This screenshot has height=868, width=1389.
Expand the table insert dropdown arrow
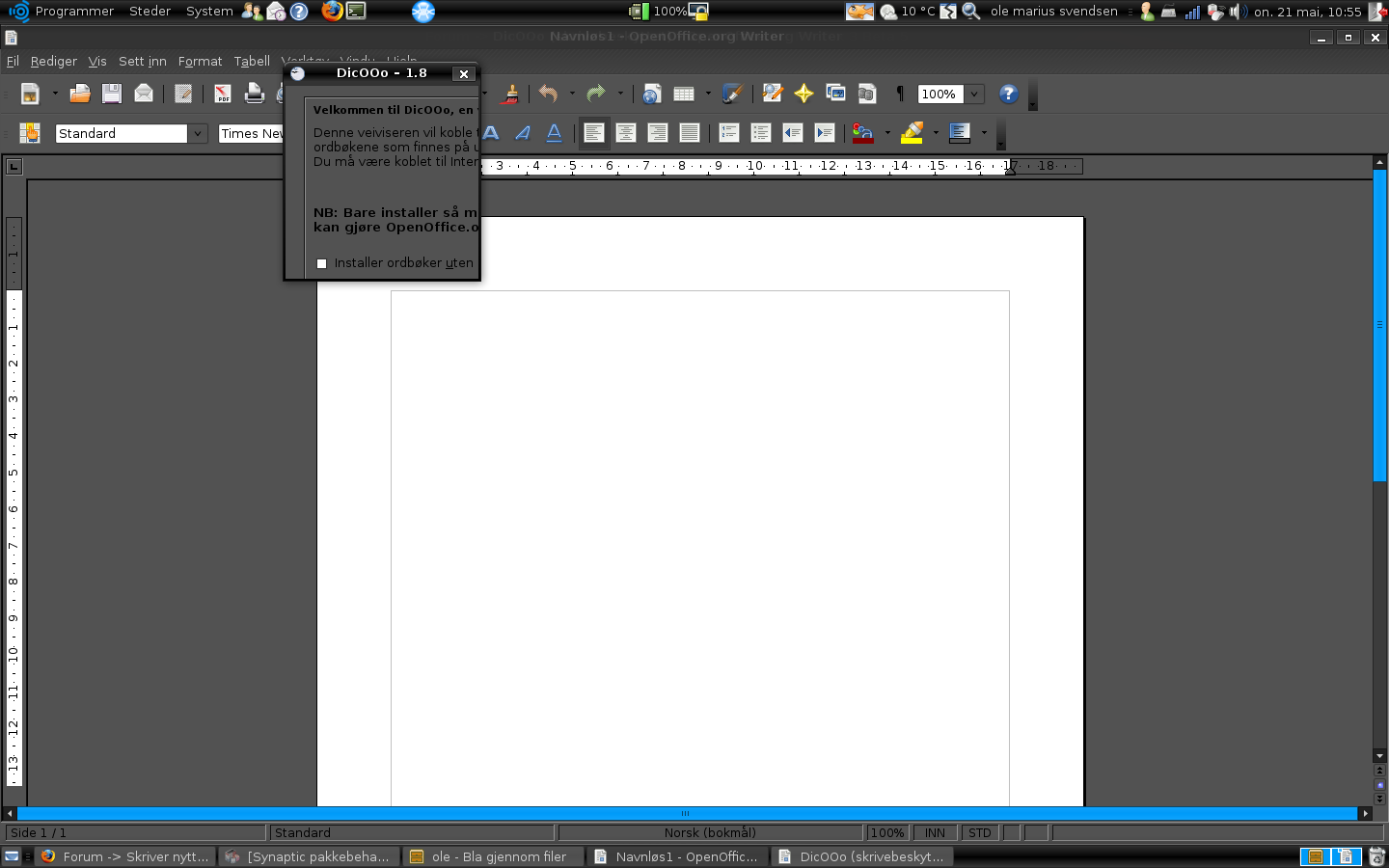[x=708, y=94]
